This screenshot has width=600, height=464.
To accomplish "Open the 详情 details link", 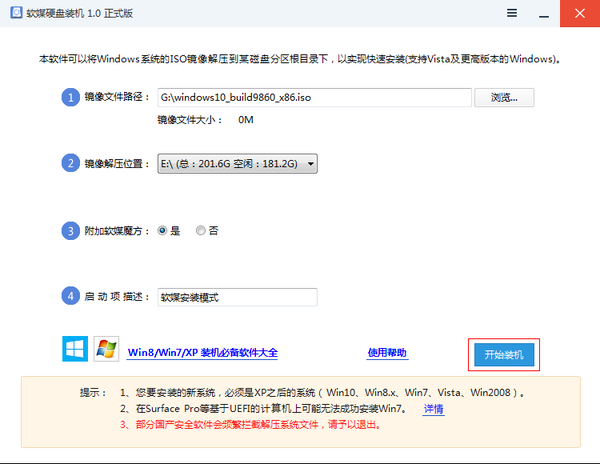I will coord(433,409).
